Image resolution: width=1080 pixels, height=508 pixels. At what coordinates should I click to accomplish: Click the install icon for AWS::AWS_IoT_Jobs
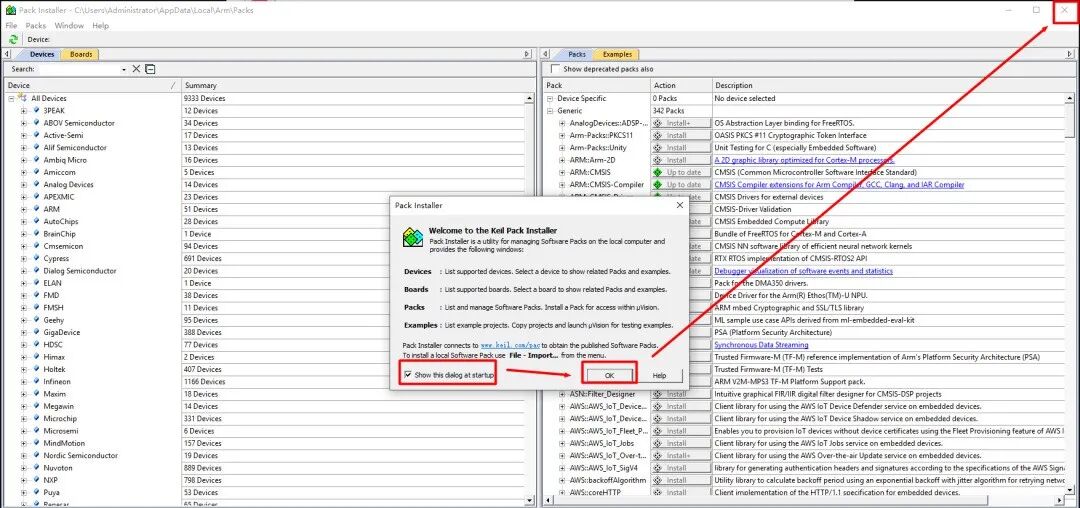pos(658,443)
